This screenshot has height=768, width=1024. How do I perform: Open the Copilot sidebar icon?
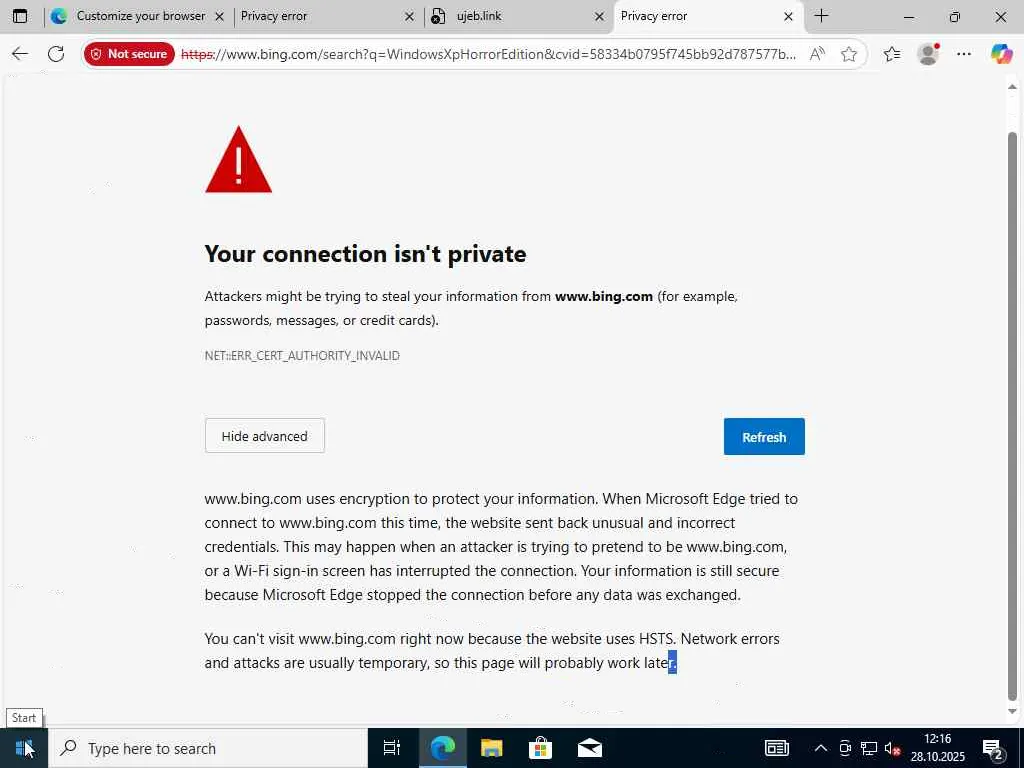point(1001,54)
